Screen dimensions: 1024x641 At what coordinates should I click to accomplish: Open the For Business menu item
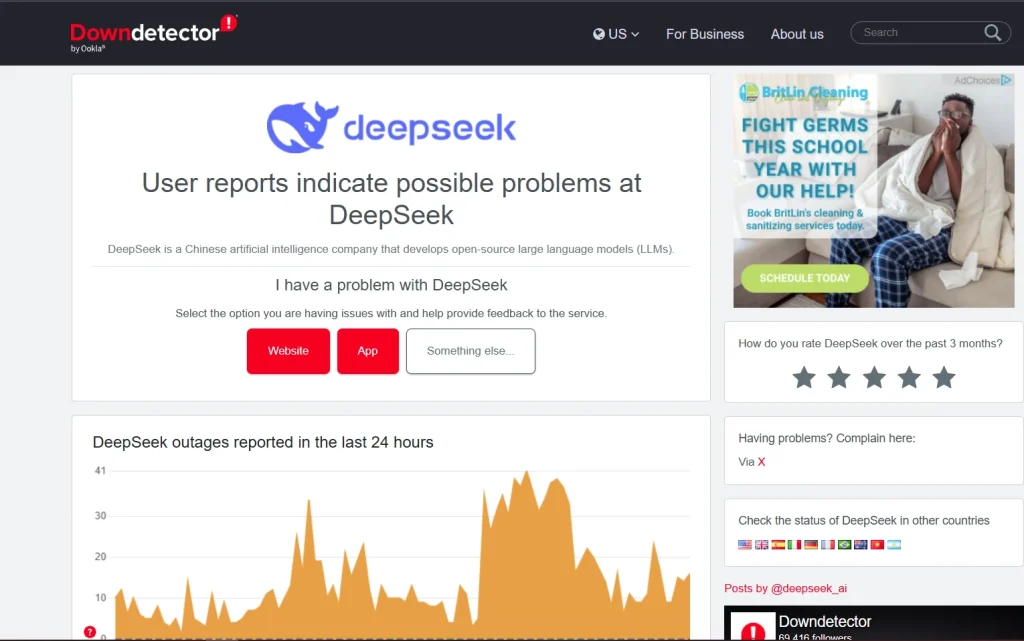pos(705,34)
